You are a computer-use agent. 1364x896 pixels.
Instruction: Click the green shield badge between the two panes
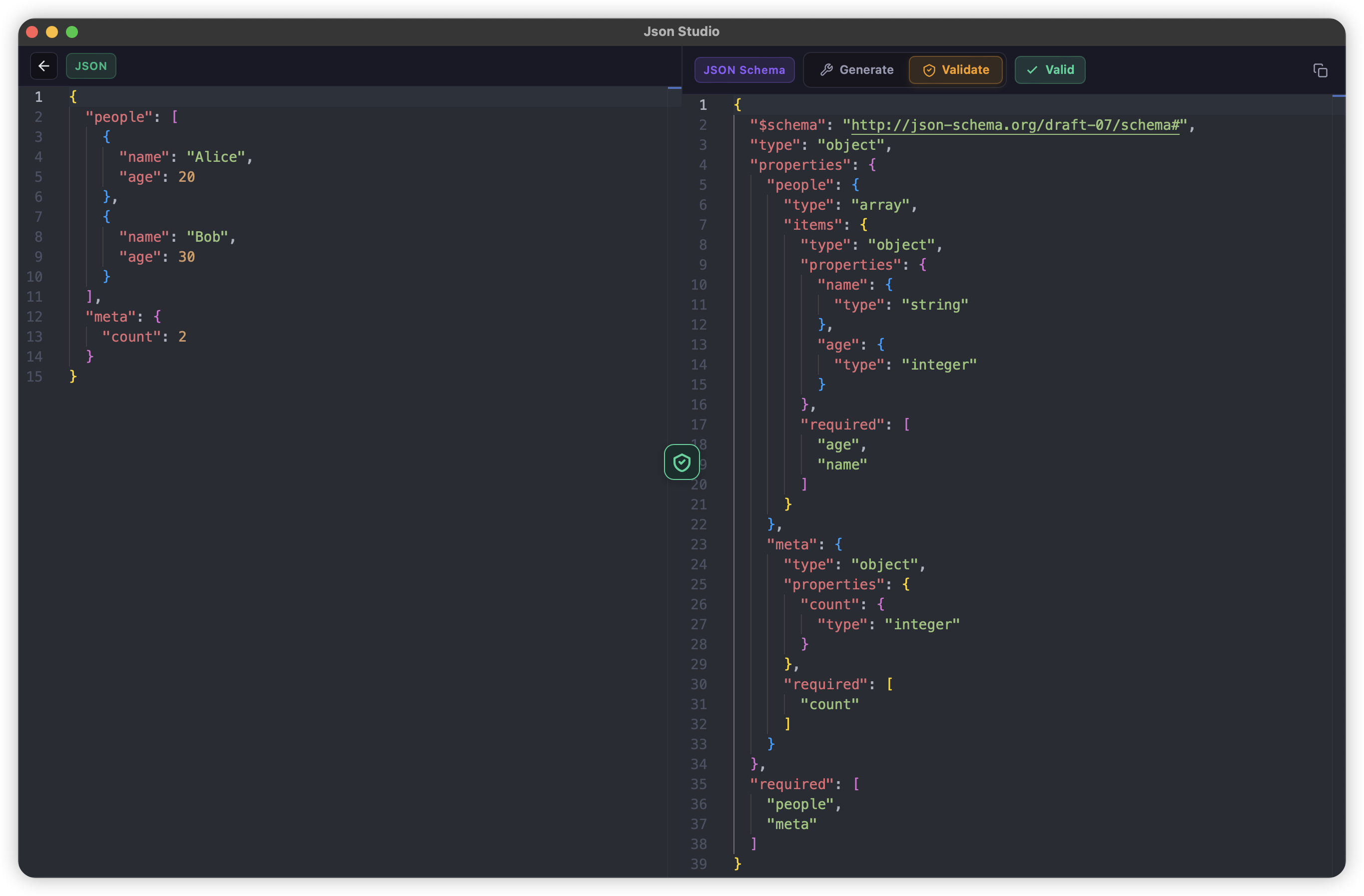(681, 462)
